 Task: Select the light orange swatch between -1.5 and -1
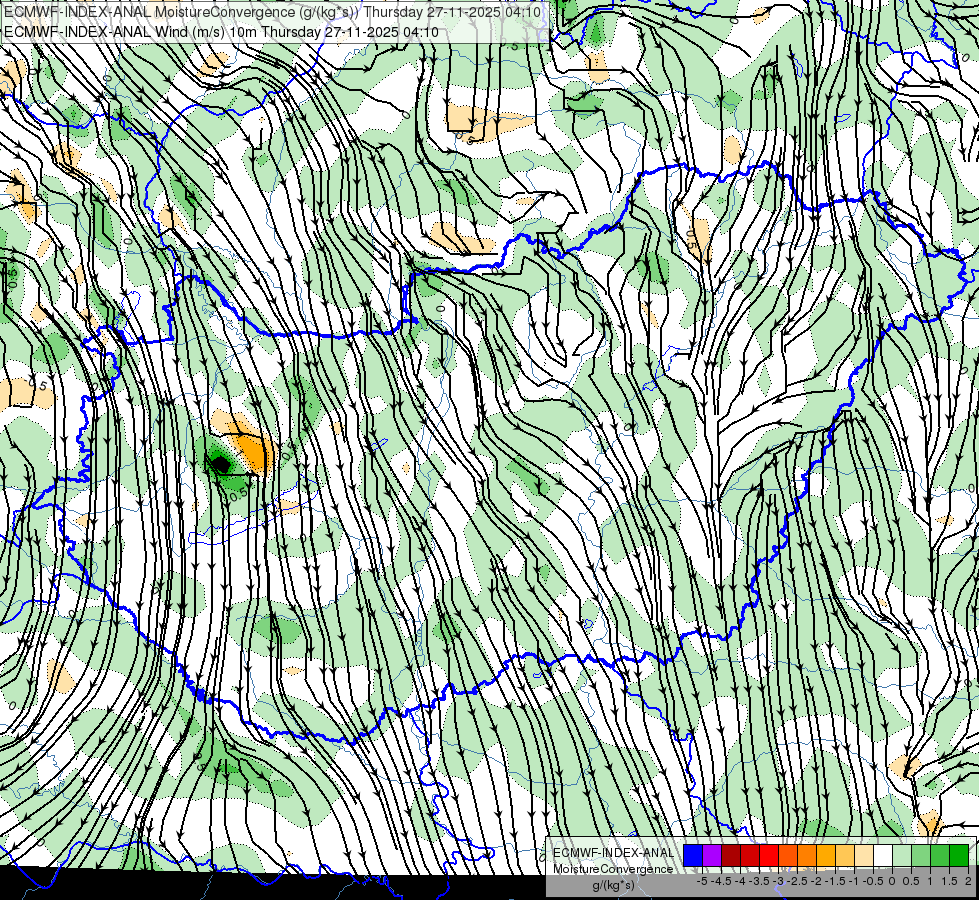pyautogui.click(x=845, y=856)
